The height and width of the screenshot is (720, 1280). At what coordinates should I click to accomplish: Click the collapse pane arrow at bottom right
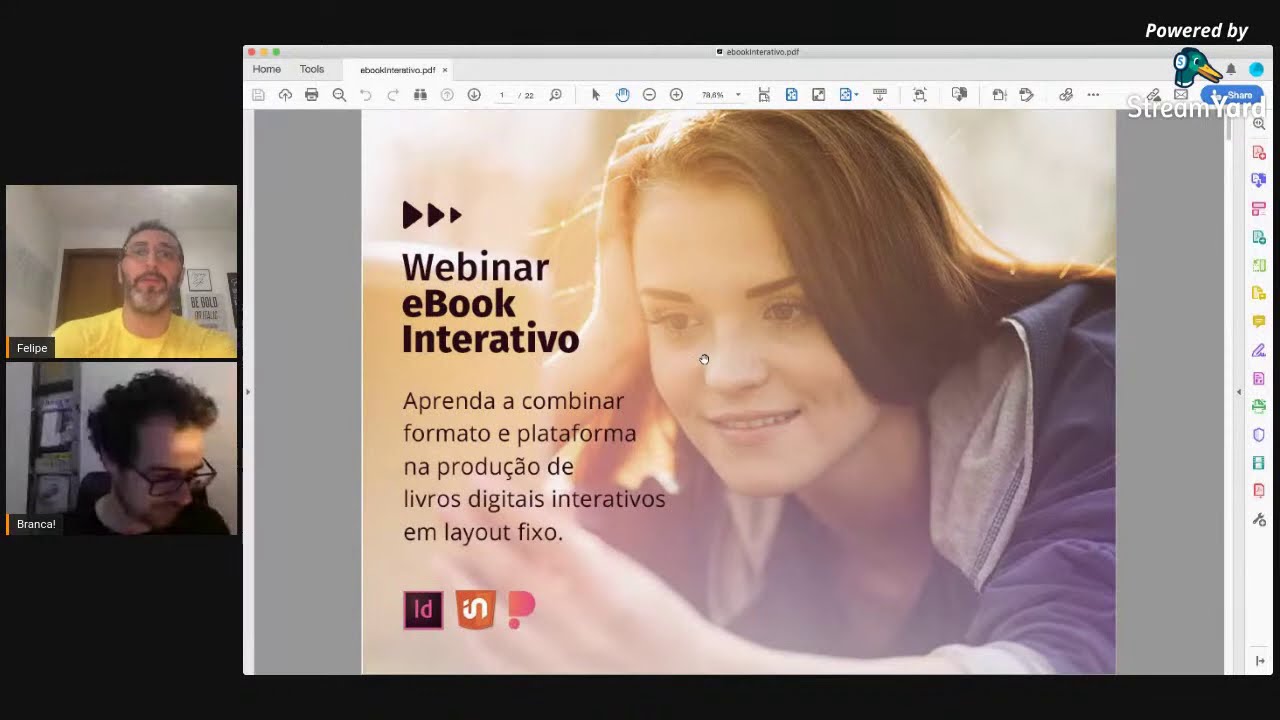(1260, 661)
